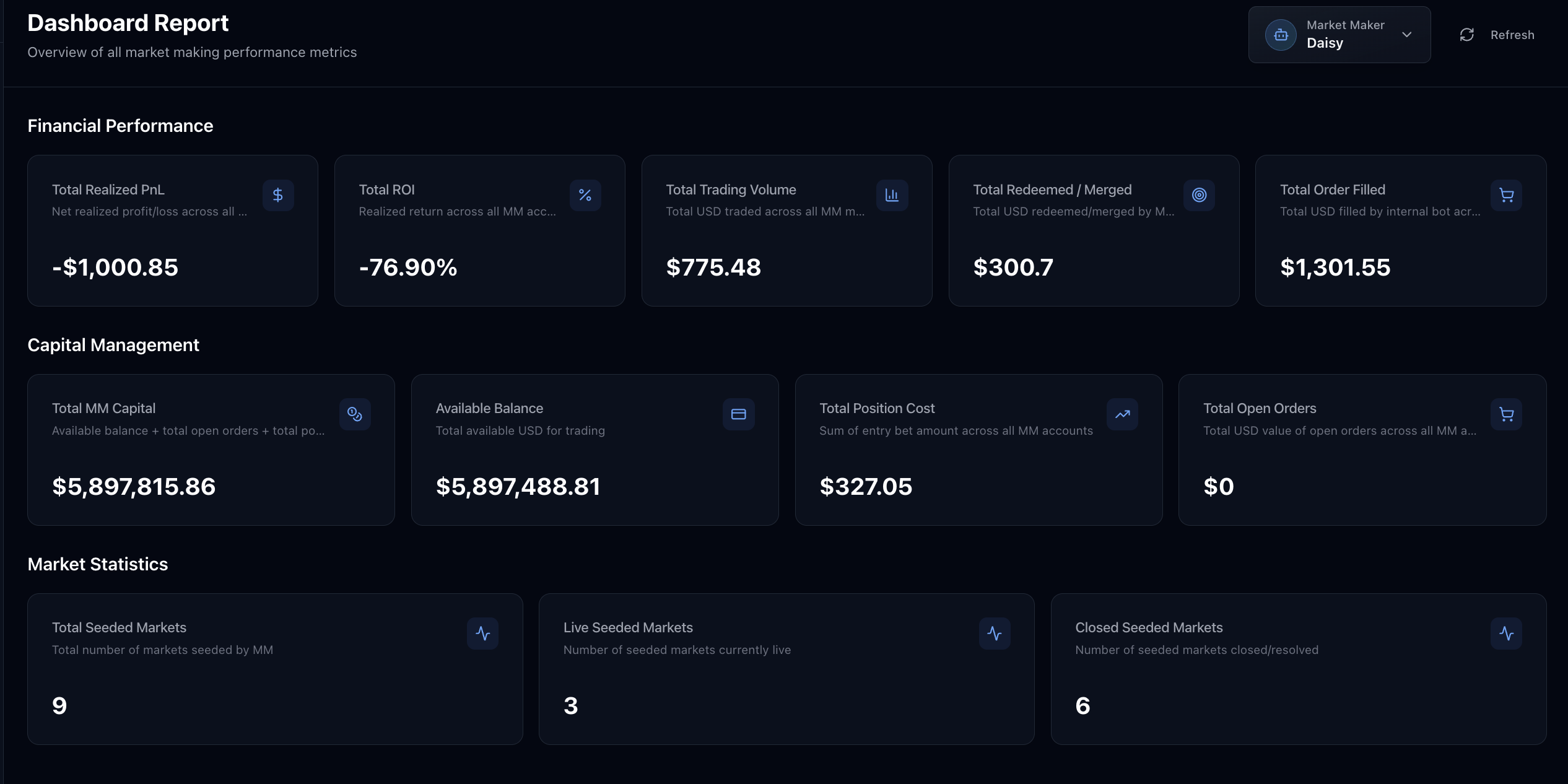The height and width of the screenshot is (784, 1568).
Task: Click the percent icon on Total ROI card
Action: (x=585, y=195)
